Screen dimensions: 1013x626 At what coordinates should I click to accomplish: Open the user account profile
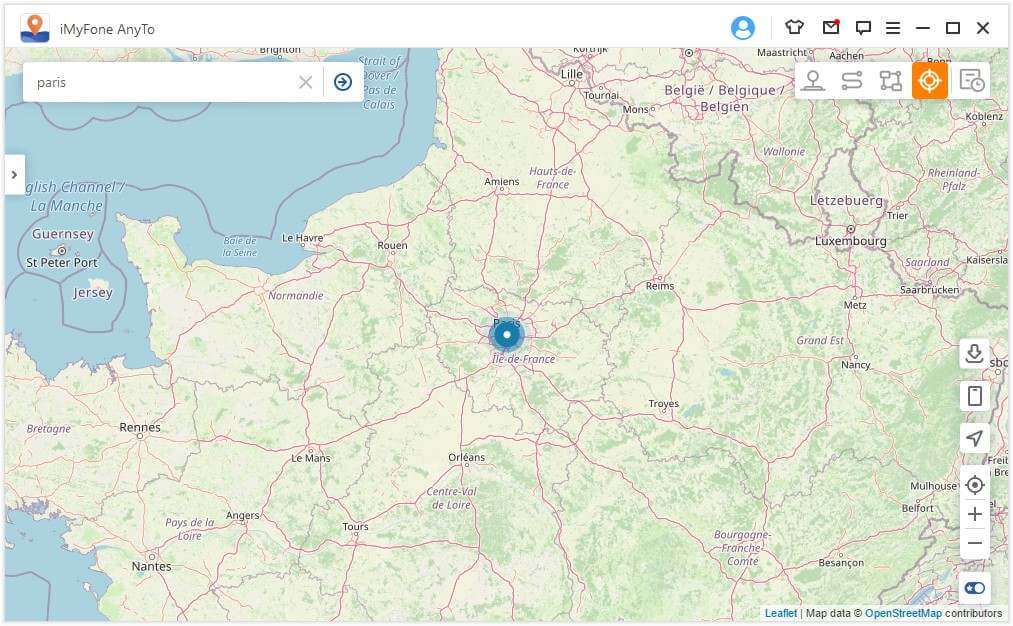click(x=743, y=28)
